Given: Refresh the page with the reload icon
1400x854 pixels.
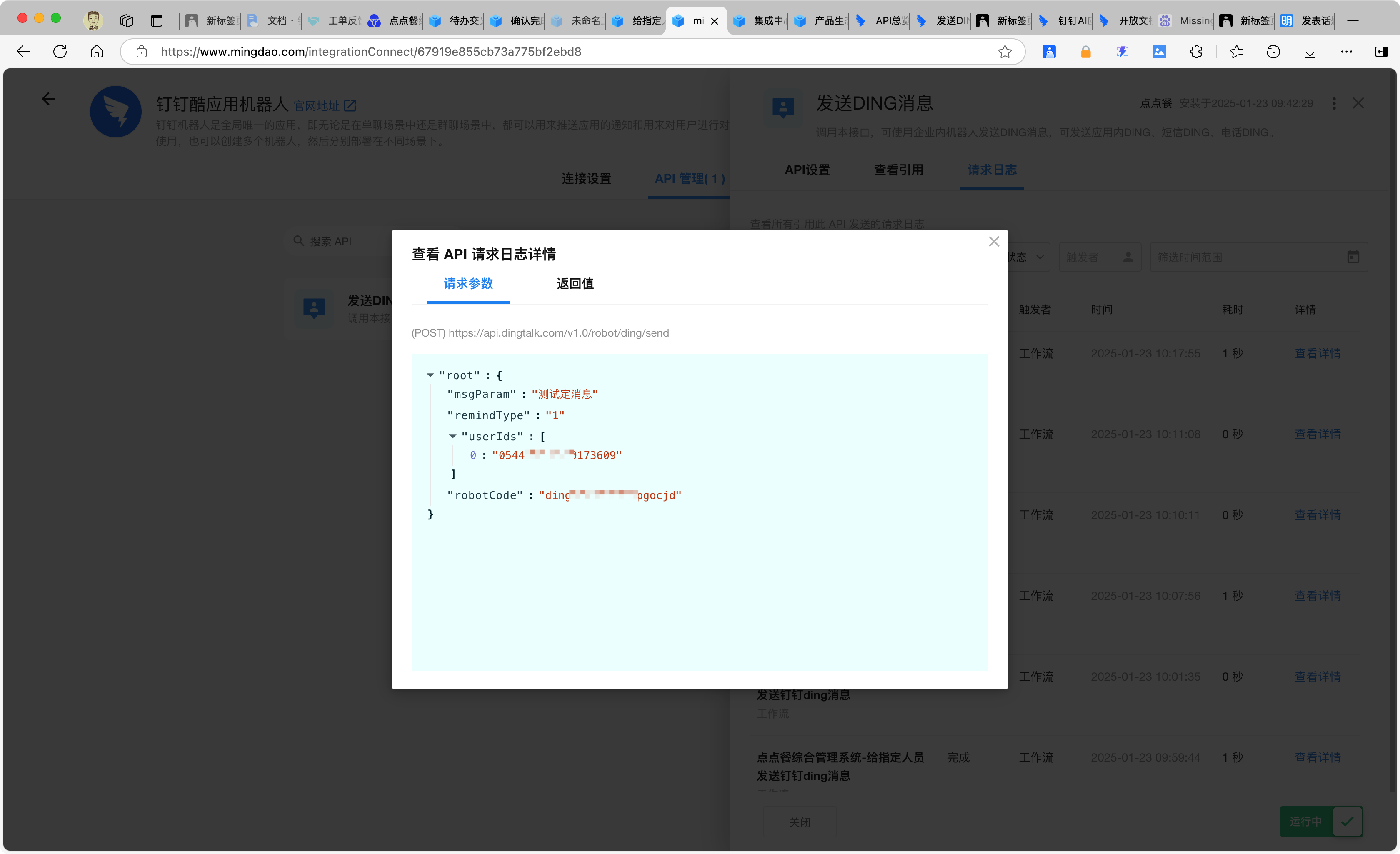Looking at the screenshot, I should tap(60, 52).
